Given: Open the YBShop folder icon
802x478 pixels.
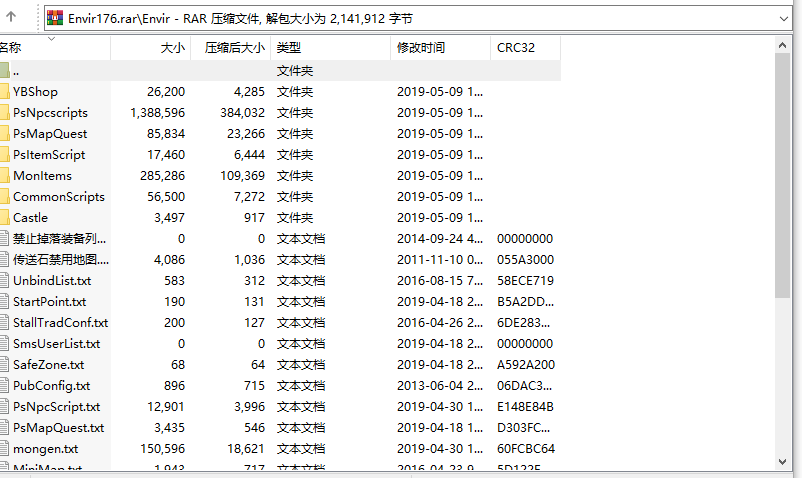Looking at the screenshot, I should tap(4, 92).
